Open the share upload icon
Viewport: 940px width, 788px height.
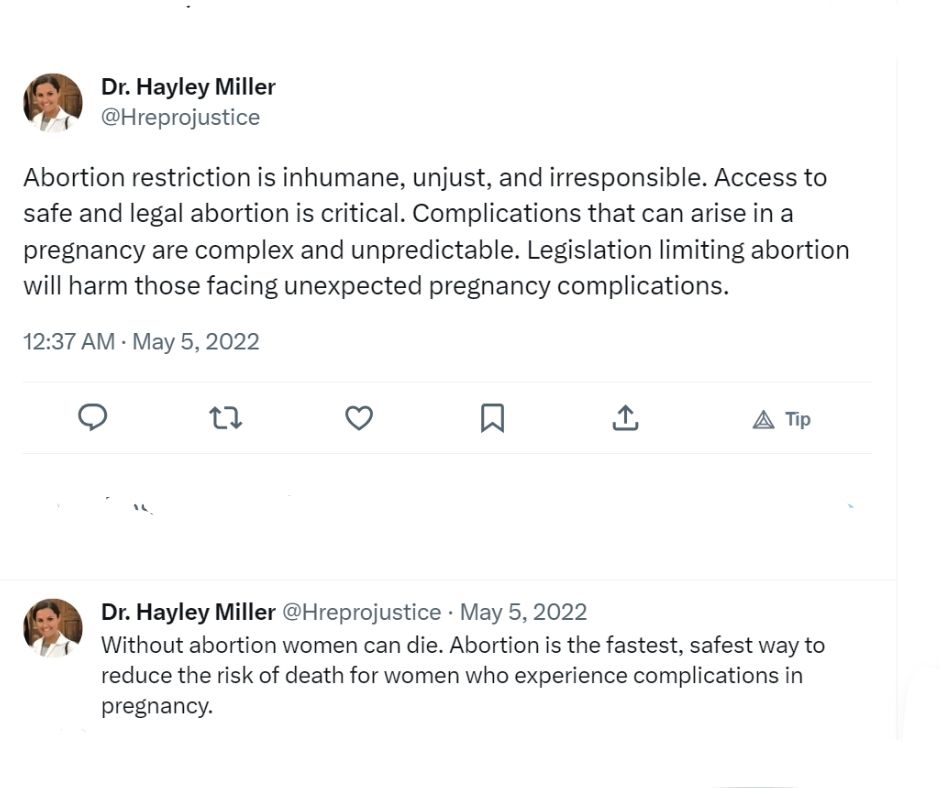tap(625, 418)
